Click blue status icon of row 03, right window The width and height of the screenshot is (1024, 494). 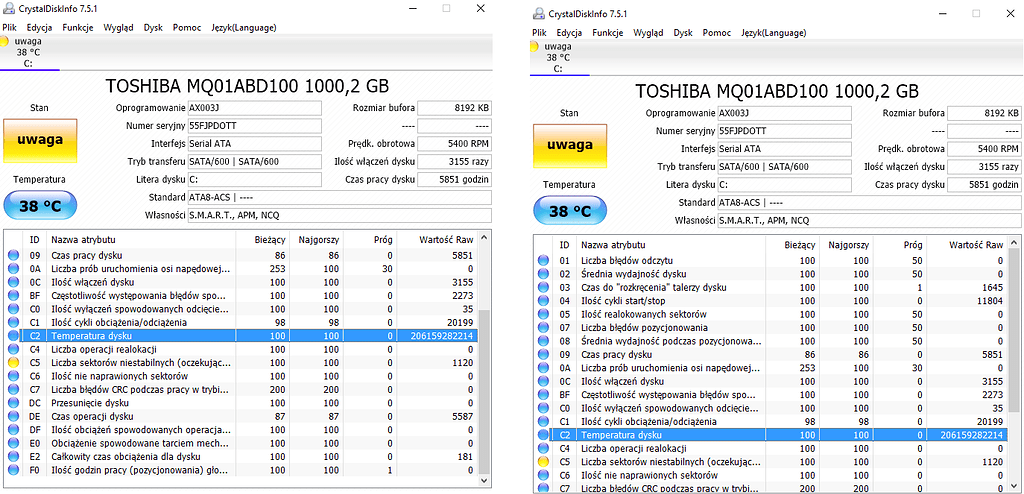point(543,288)
